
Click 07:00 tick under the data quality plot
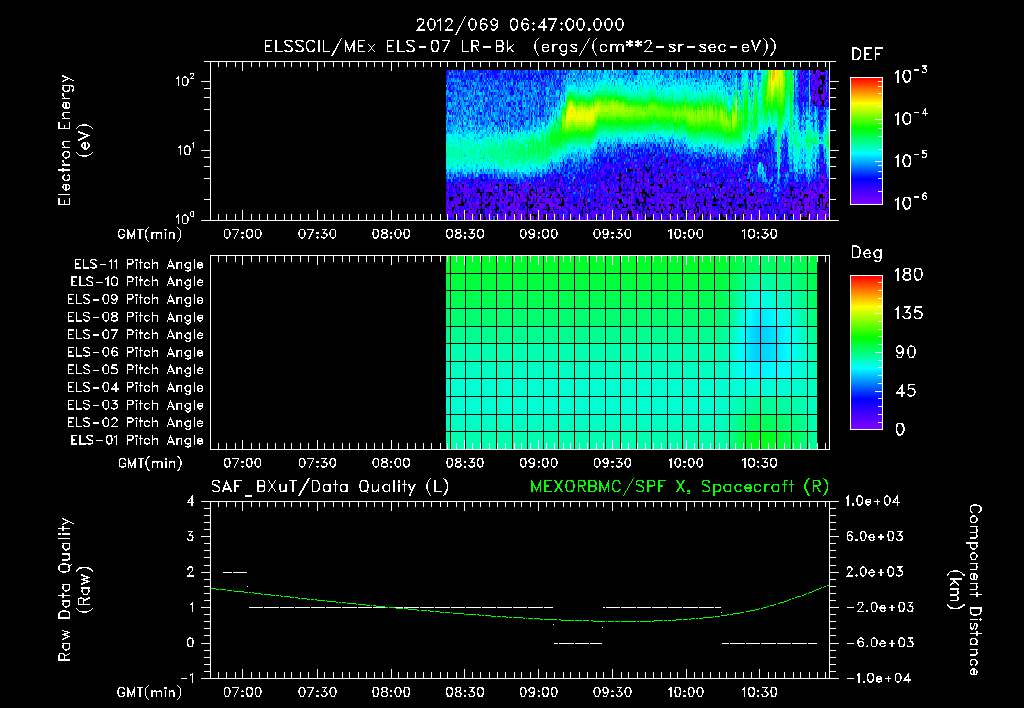point(243,692)
